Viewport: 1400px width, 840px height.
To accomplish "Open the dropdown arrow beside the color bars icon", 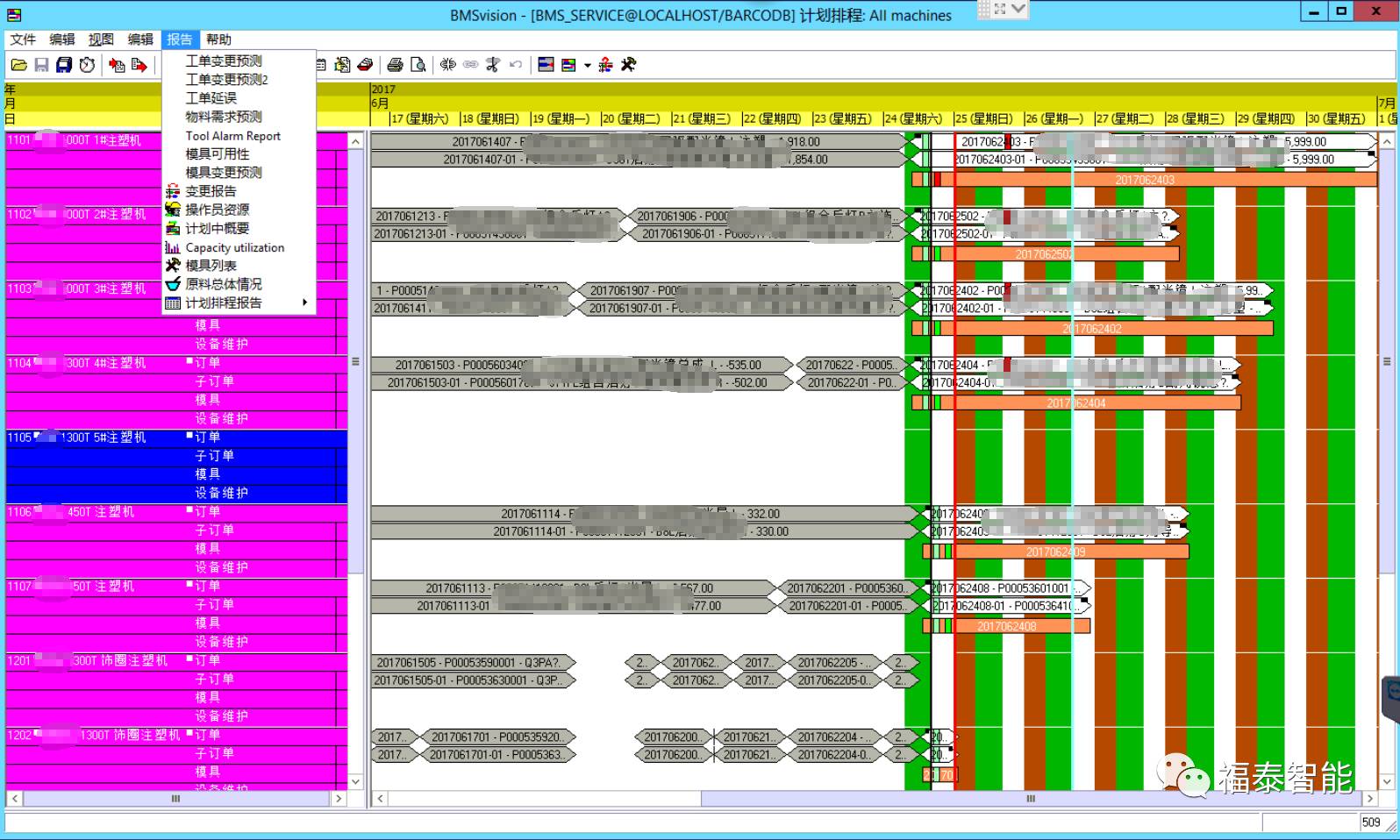I will tap(587, 66).
